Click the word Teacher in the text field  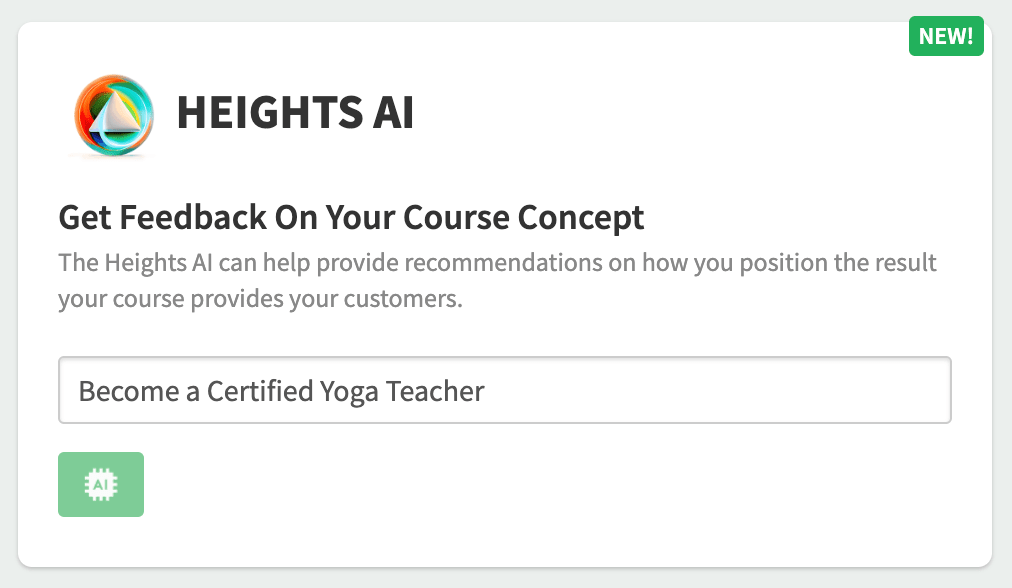pyautogui.click(x=435, y=391)
